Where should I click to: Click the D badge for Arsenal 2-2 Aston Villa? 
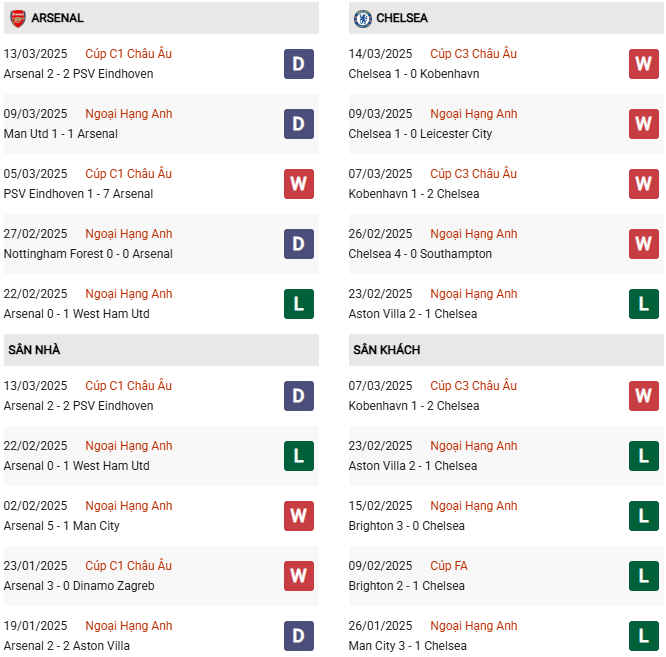[x=299, y=636]
